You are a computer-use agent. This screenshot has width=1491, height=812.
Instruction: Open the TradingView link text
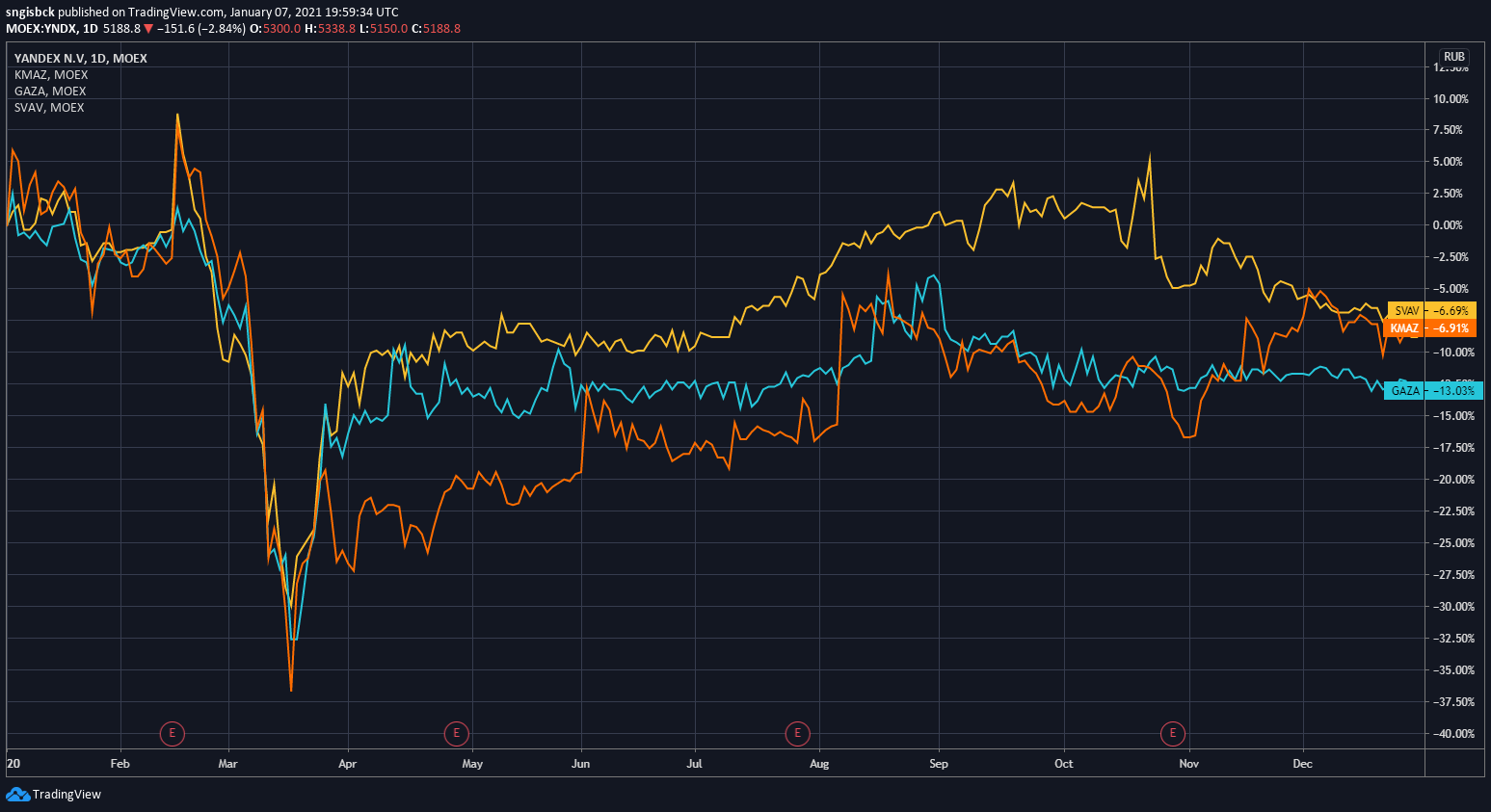[67, 795]
